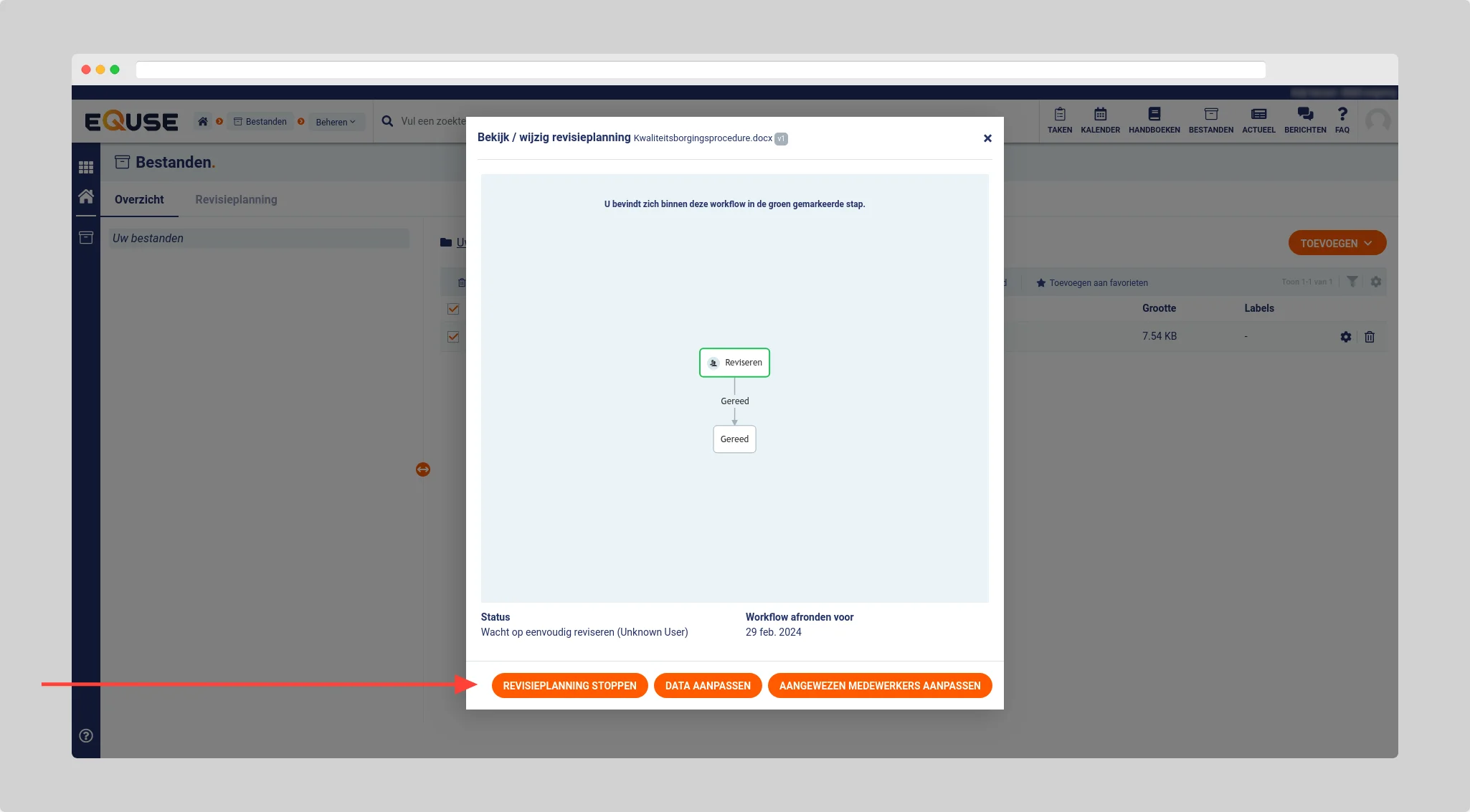1470x812 pixels.
Task: Open the apps grid icon in sidebar
Action: pos(86,167)
